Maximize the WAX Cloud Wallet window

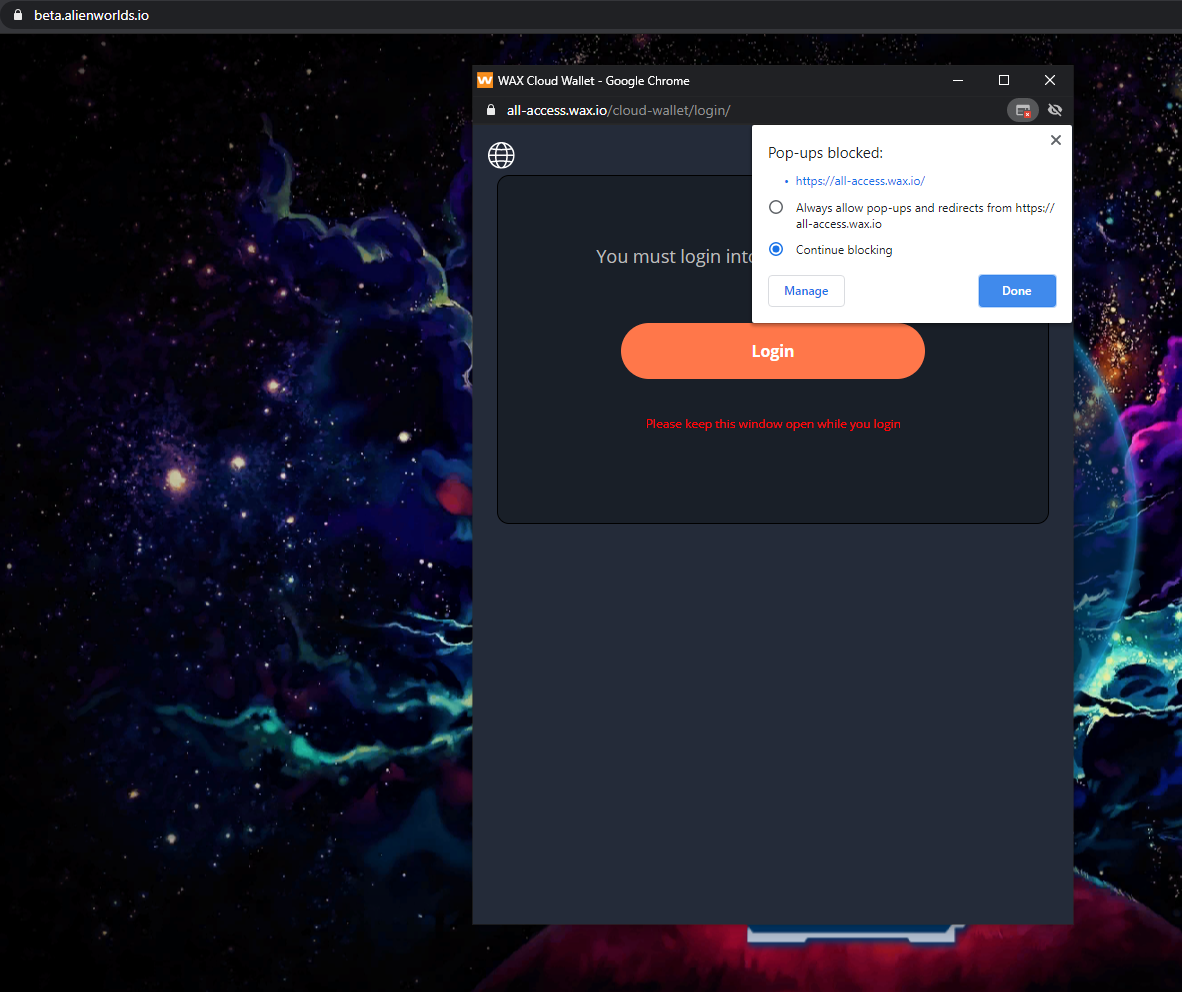pyautogui.click(x=1004, y=81)
